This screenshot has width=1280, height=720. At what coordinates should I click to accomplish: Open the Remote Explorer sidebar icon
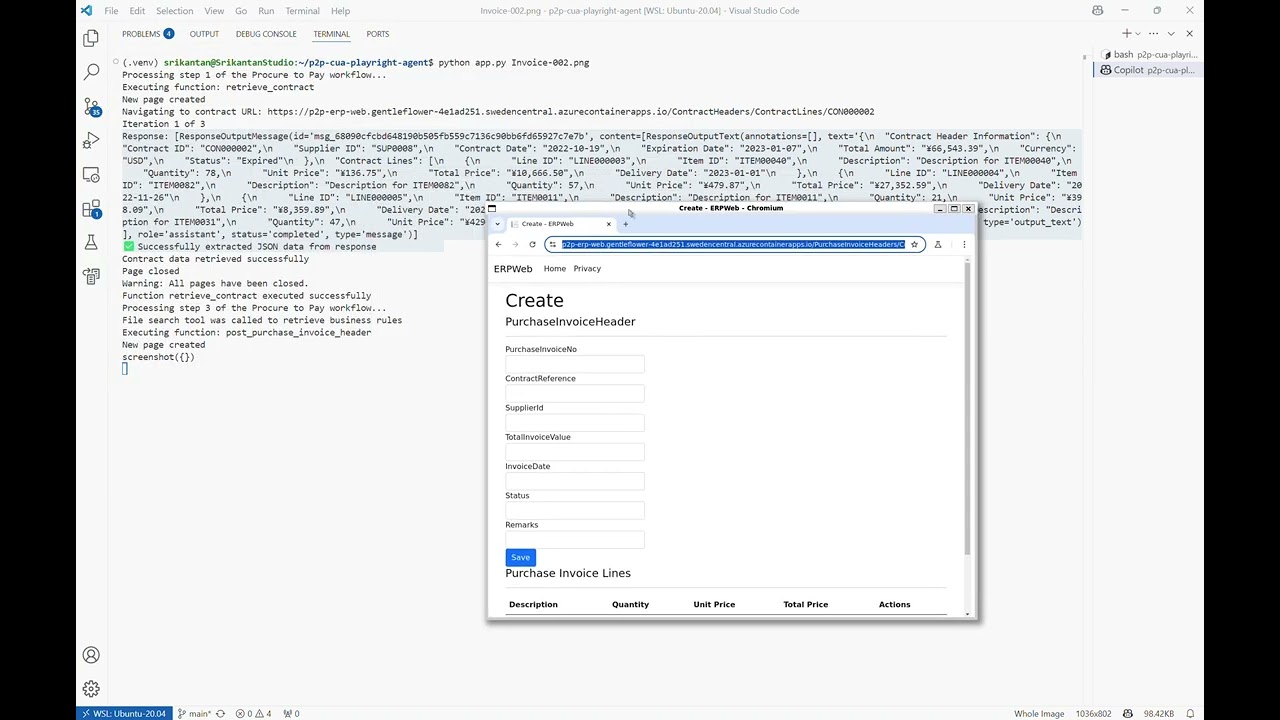[91, 176]
